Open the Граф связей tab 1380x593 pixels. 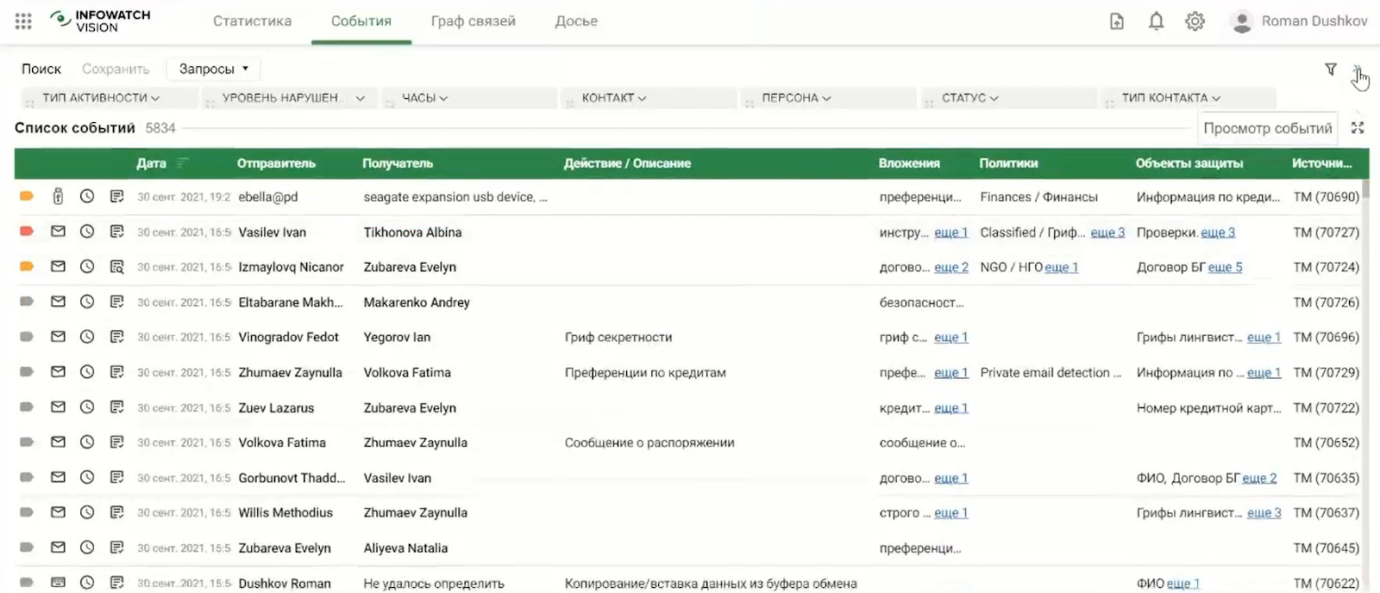tap(473, 21)
